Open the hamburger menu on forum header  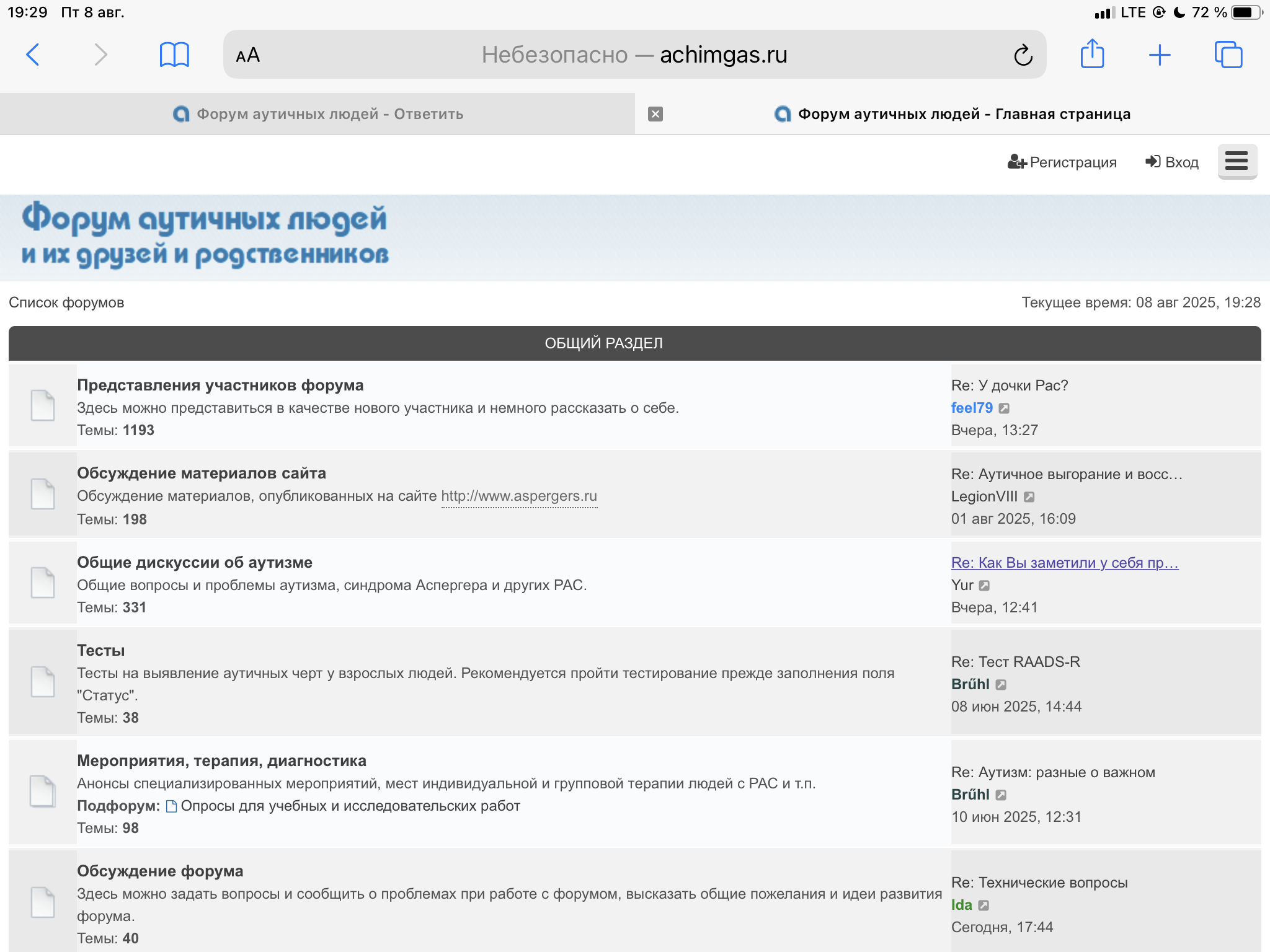1237,161
